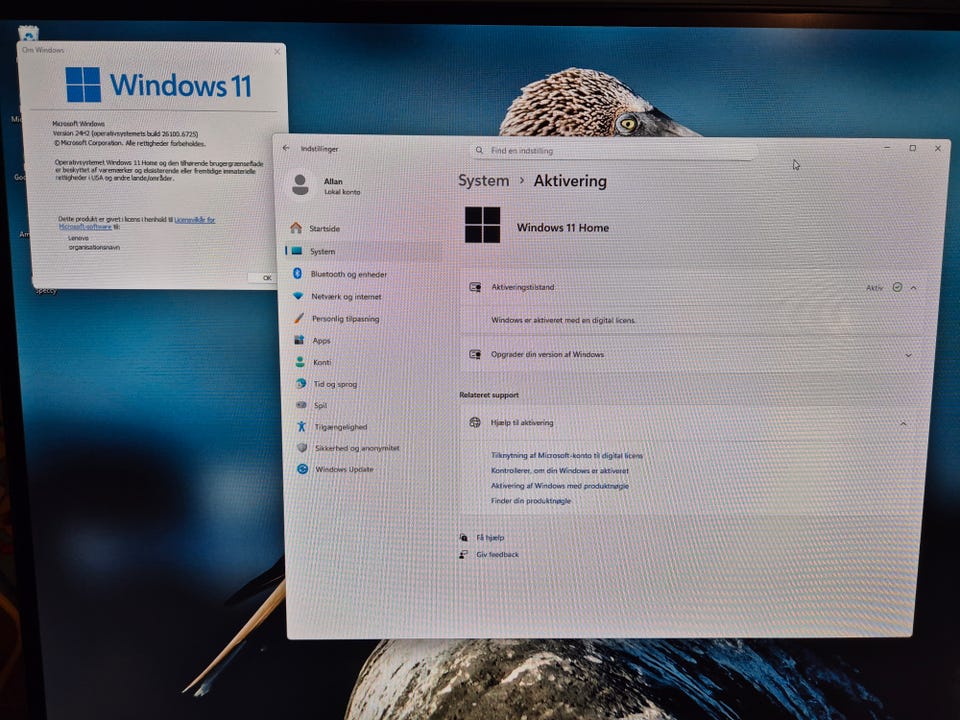Click the search magnifier icon in settings
The height and width of the screenshot is (720, 960).
479,150
